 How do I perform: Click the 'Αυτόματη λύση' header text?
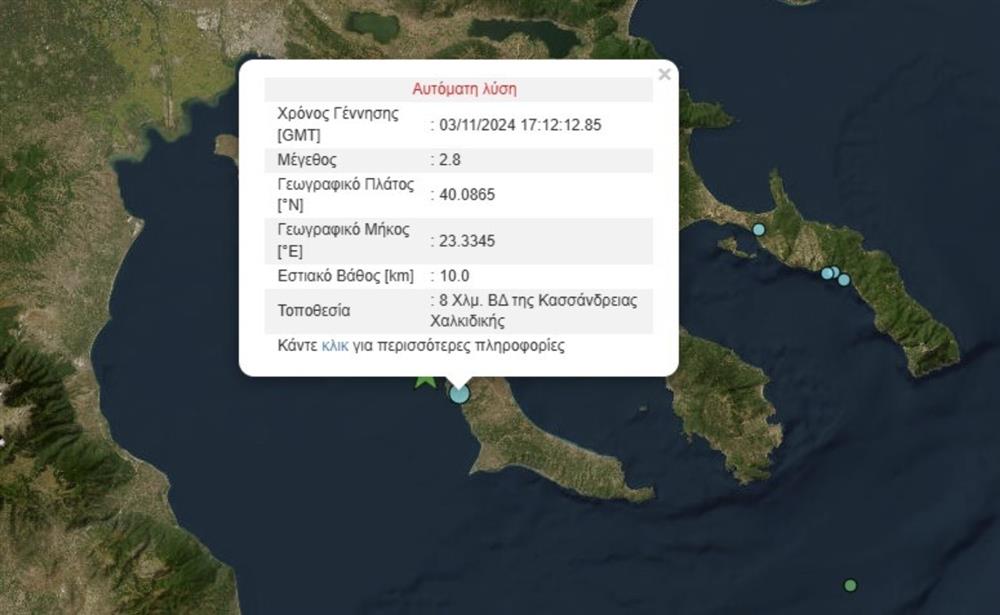464,89
